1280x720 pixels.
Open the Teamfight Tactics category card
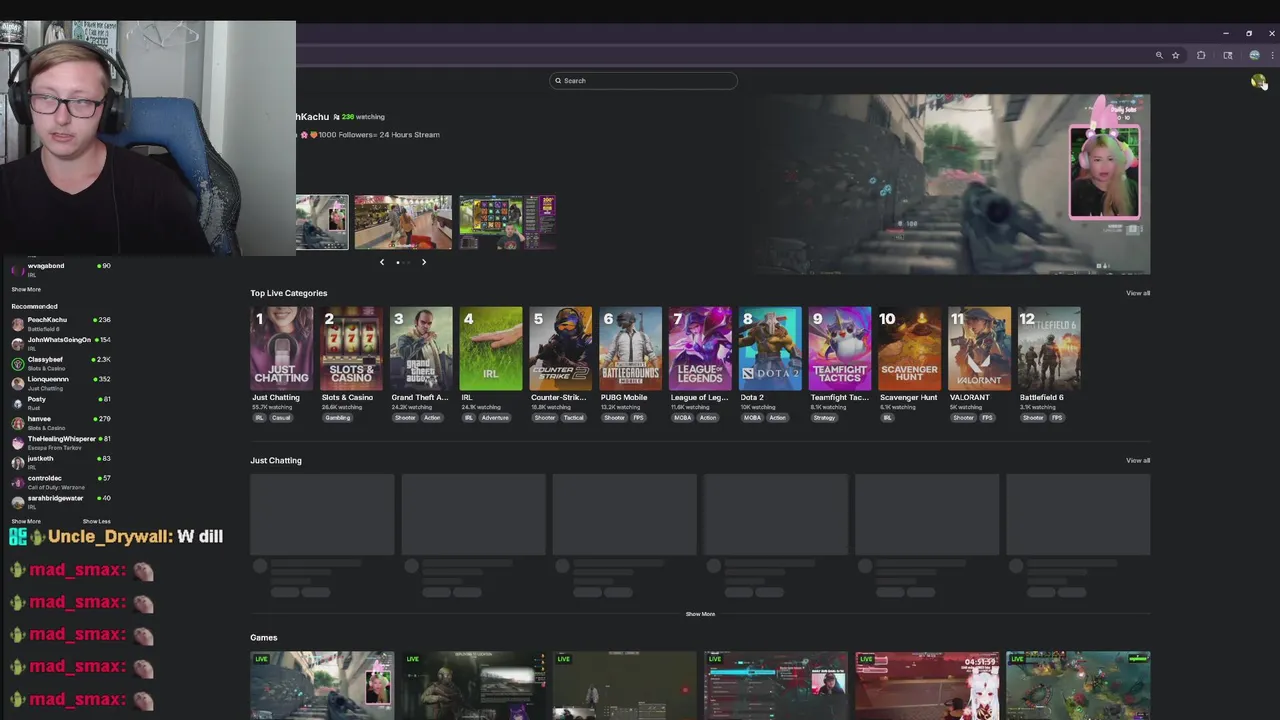click(x=840, y=348)
